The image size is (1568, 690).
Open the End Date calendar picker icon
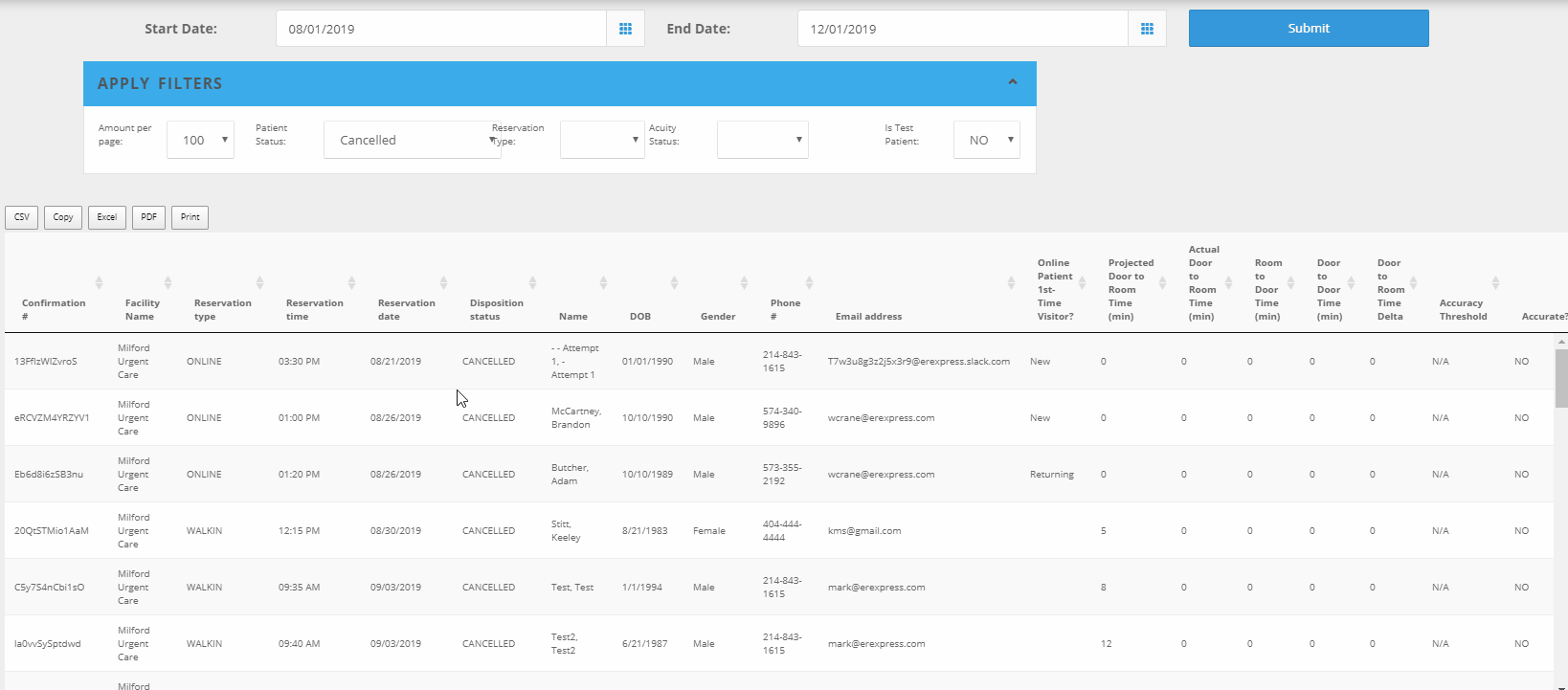[1147, 29]
